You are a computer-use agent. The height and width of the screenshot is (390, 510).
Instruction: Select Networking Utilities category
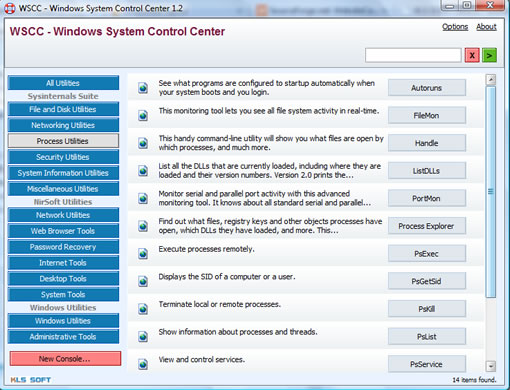[63, 125]
